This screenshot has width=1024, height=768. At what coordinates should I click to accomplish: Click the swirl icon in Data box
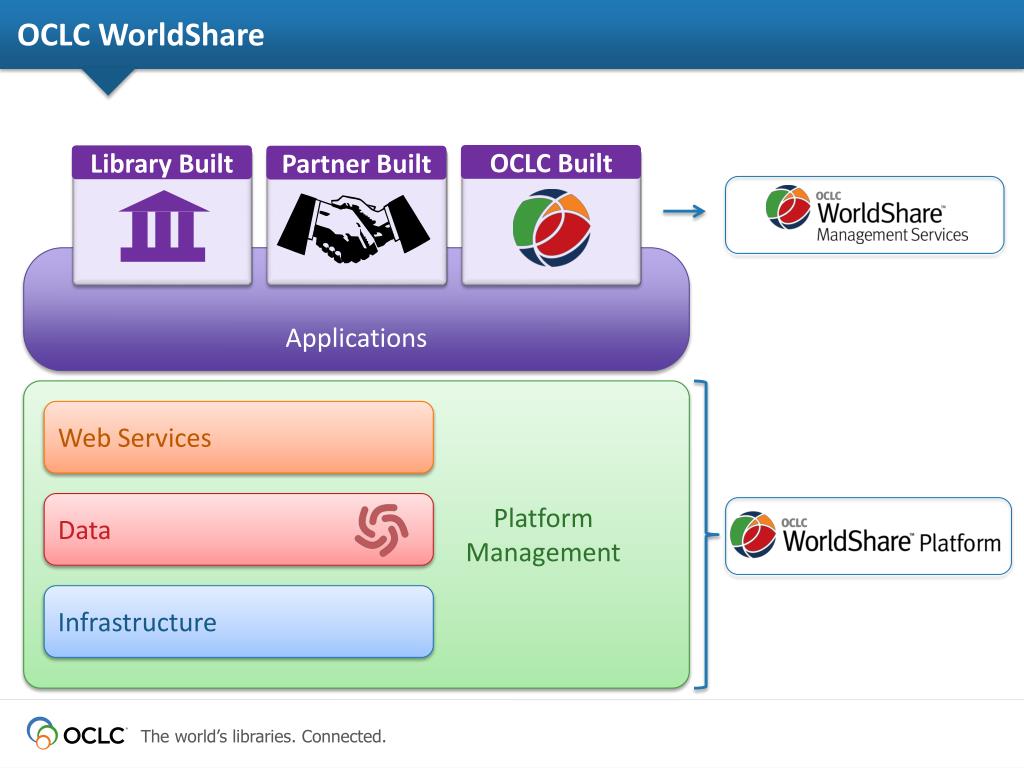point(382,530)
